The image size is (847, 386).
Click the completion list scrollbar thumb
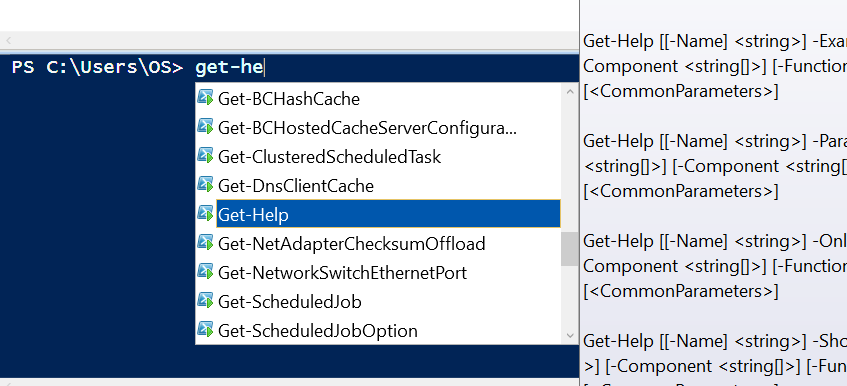(570, 249)
